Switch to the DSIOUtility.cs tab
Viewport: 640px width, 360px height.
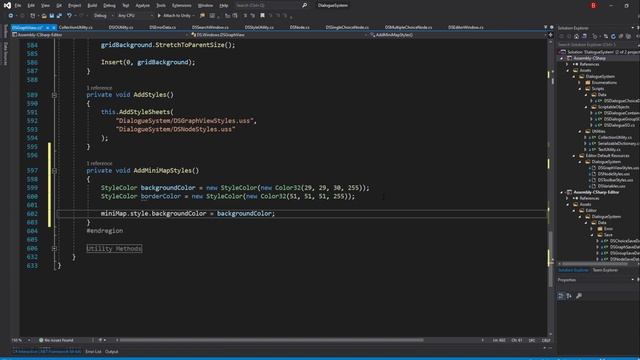click(x=121, y=27)
